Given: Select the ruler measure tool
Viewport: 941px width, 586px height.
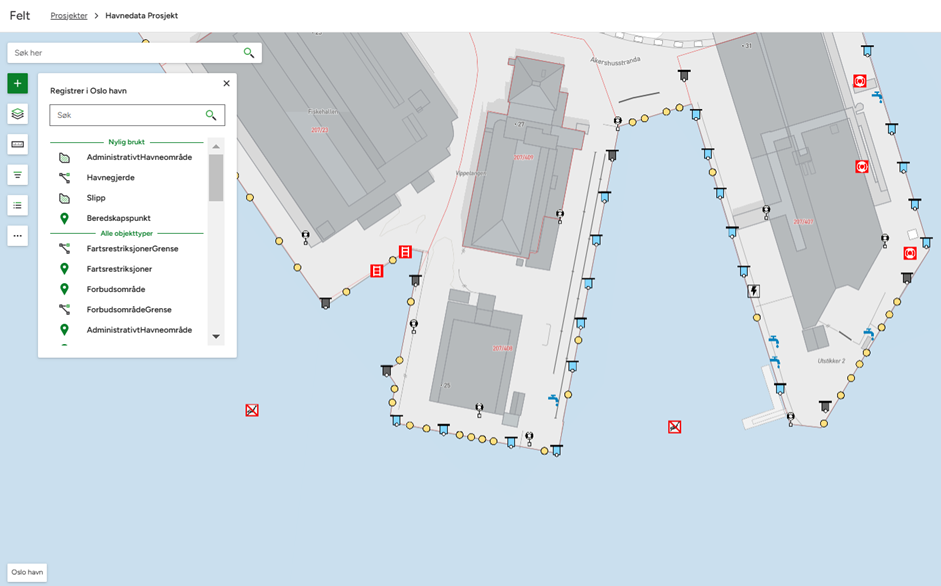Looking at the screenshot, I should click(x=17, y=144).
